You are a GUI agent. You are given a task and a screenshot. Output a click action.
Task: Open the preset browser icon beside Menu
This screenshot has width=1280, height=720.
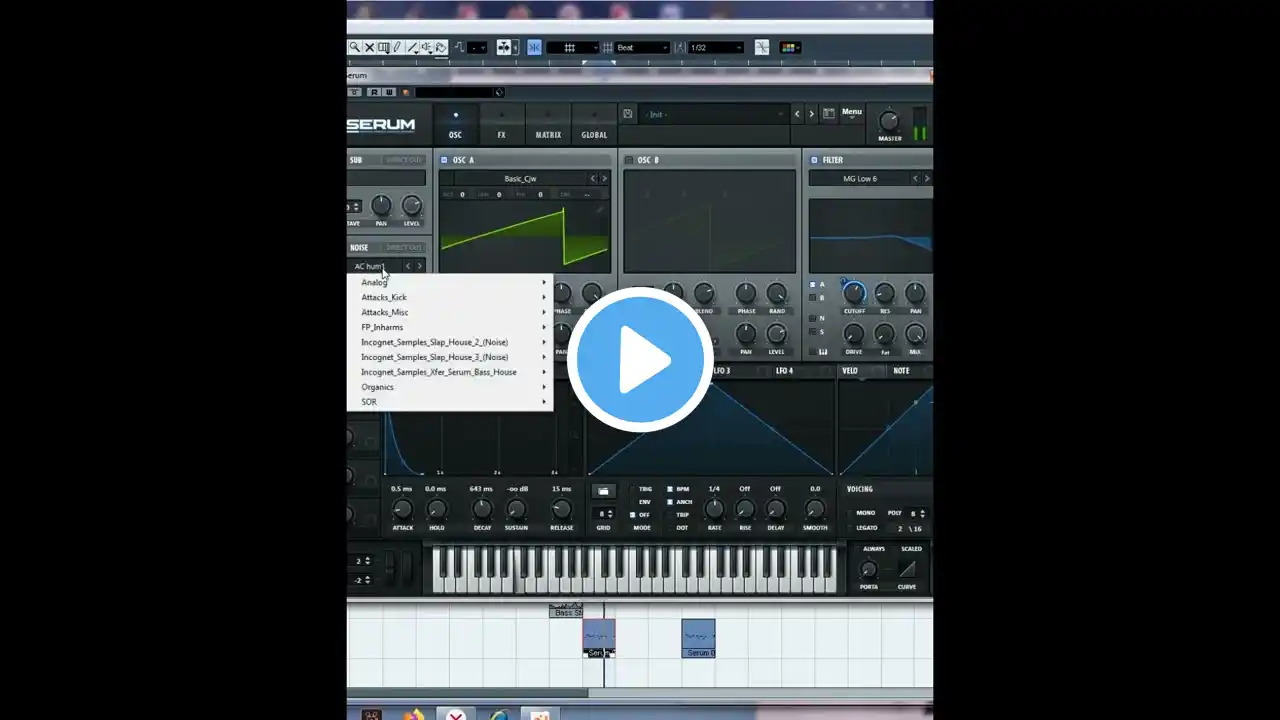829,114
